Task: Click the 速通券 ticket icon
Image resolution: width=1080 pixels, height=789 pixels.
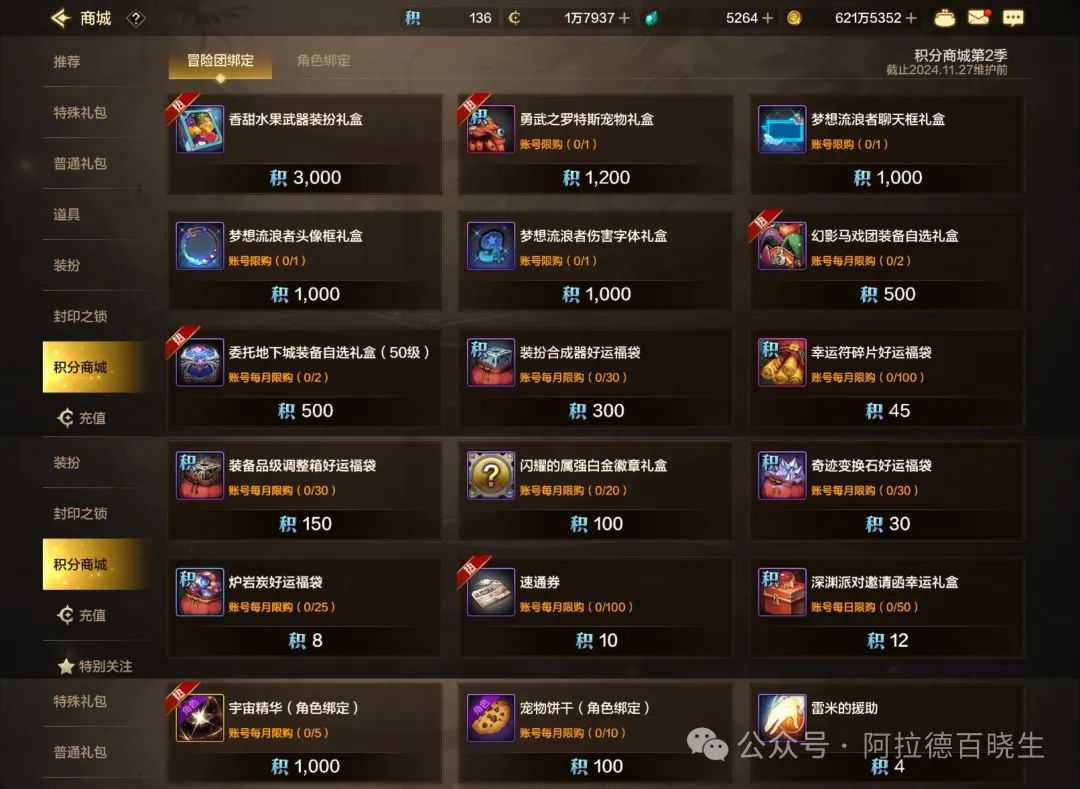Action: (490, 591)
